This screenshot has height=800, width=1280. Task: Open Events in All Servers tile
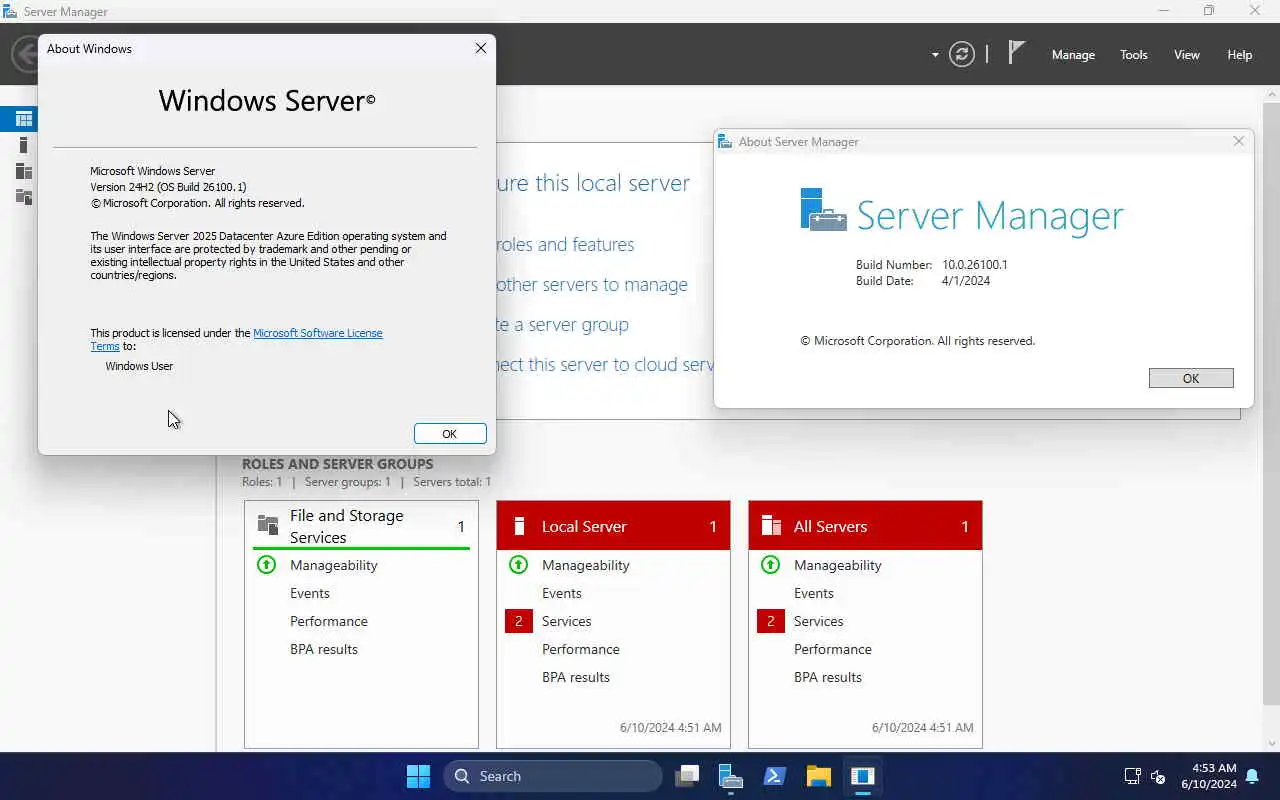814,593
